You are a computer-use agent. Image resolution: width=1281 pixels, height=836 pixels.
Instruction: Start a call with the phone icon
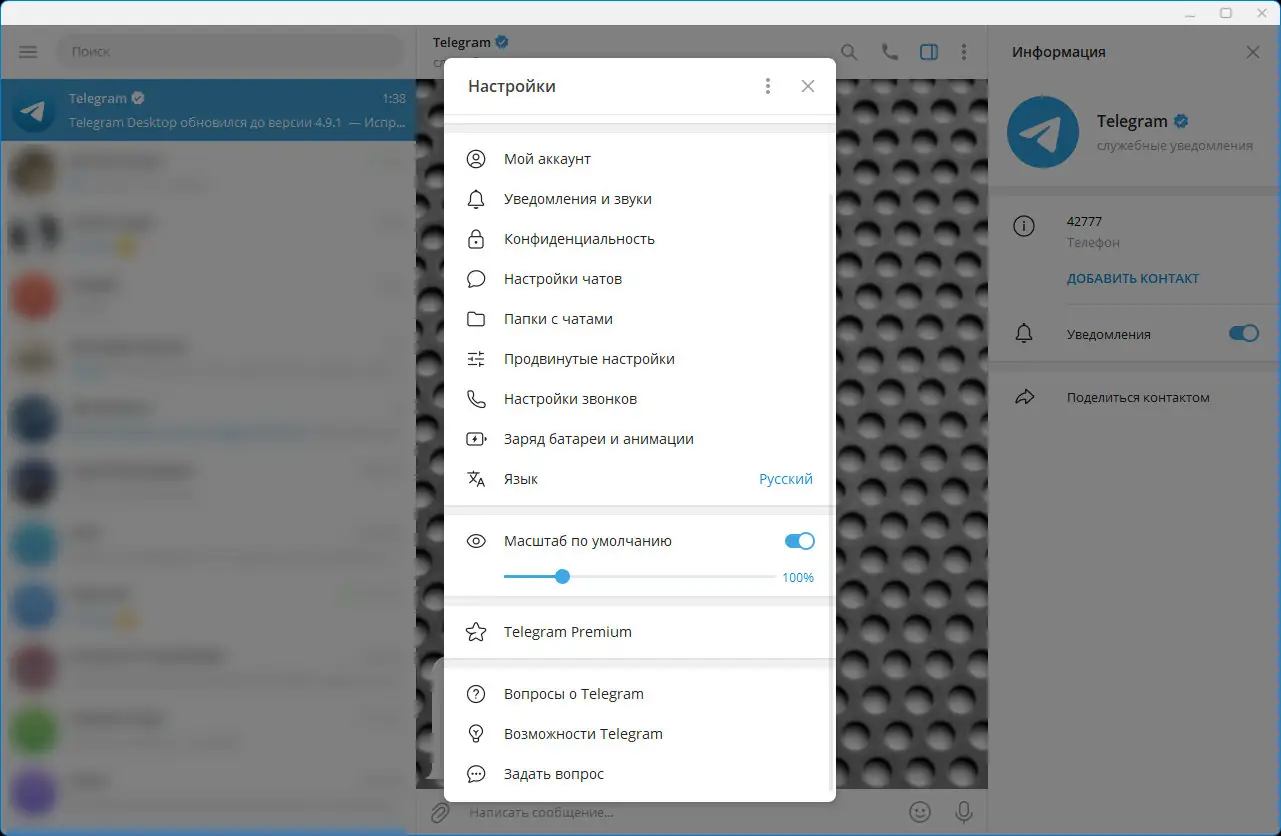pos(889,52)
